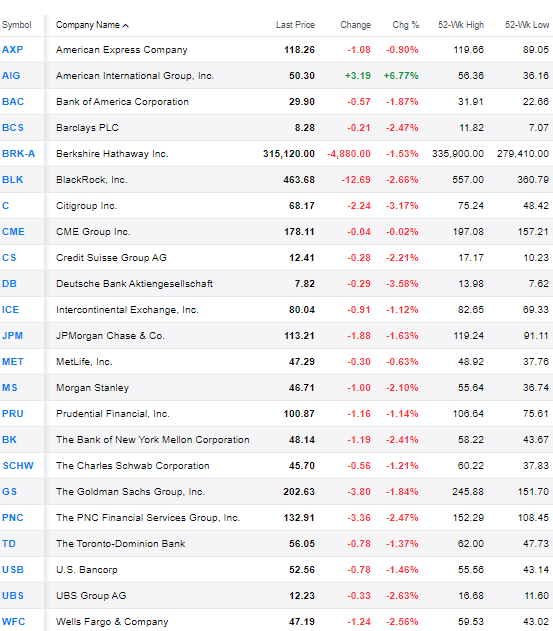Open the WFC symbol link

pyautogui.click(x=13, y=622)
